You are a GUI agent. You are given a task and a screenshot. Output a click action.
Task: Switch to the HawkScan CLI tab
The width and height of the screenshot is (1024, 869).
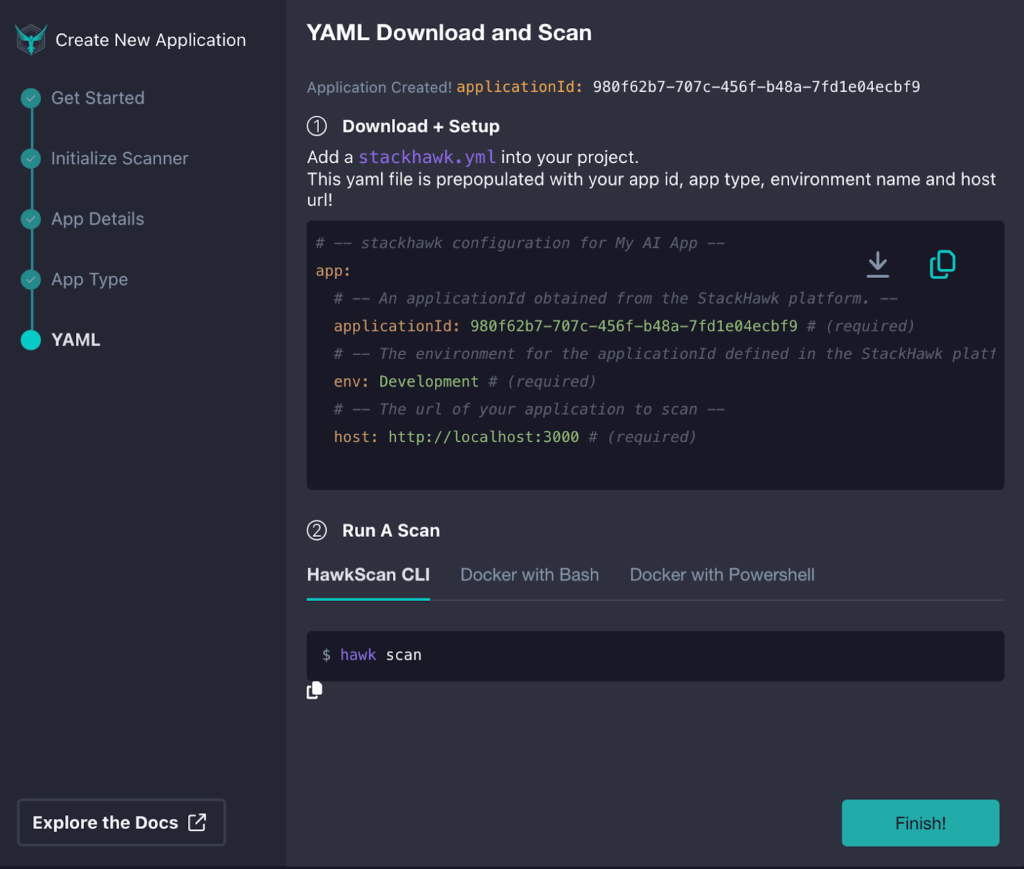click(368, 575)
